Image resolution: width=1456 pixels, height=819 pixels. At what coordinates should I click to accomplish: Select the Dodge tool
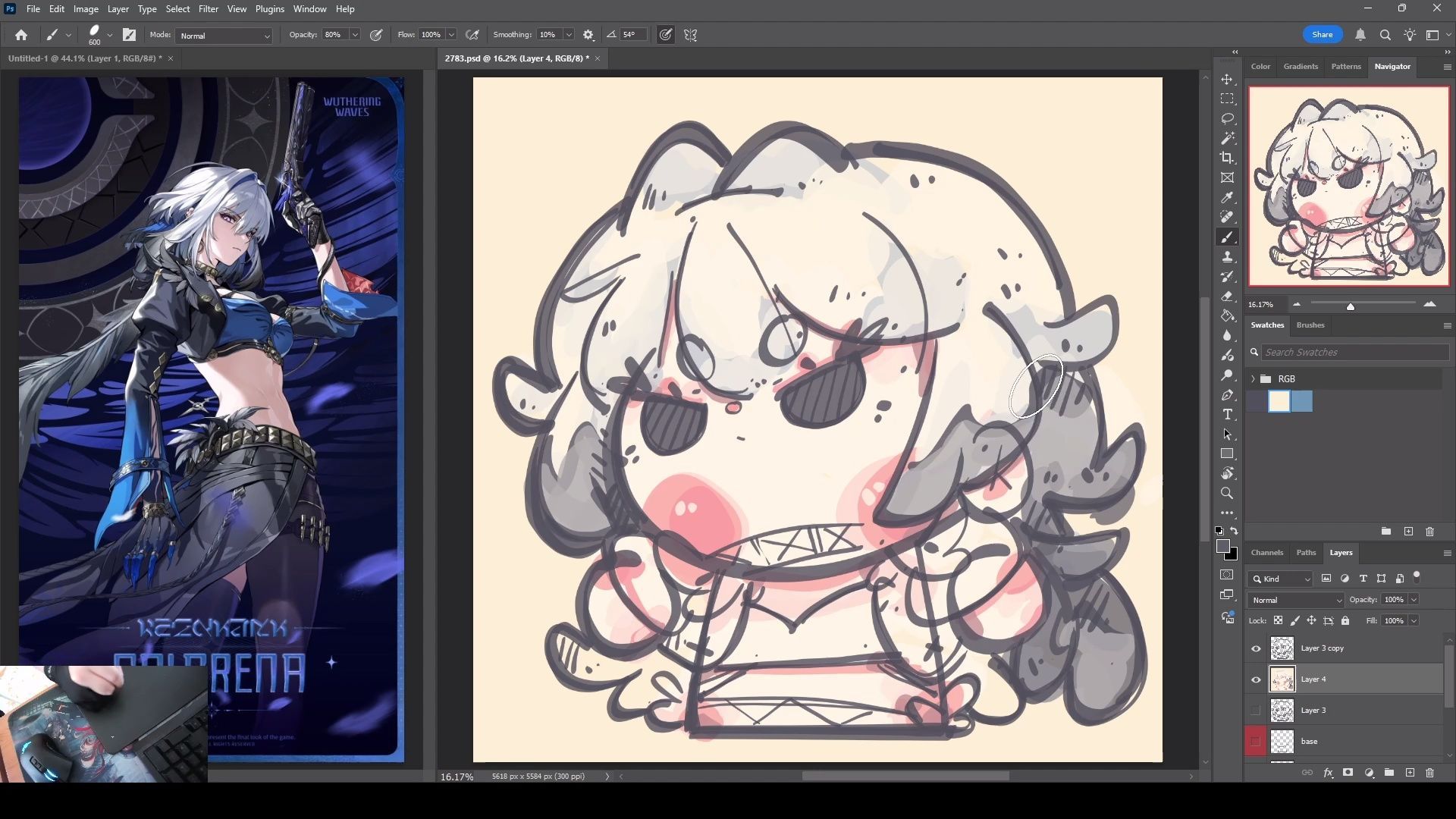tap(1227, 375)
